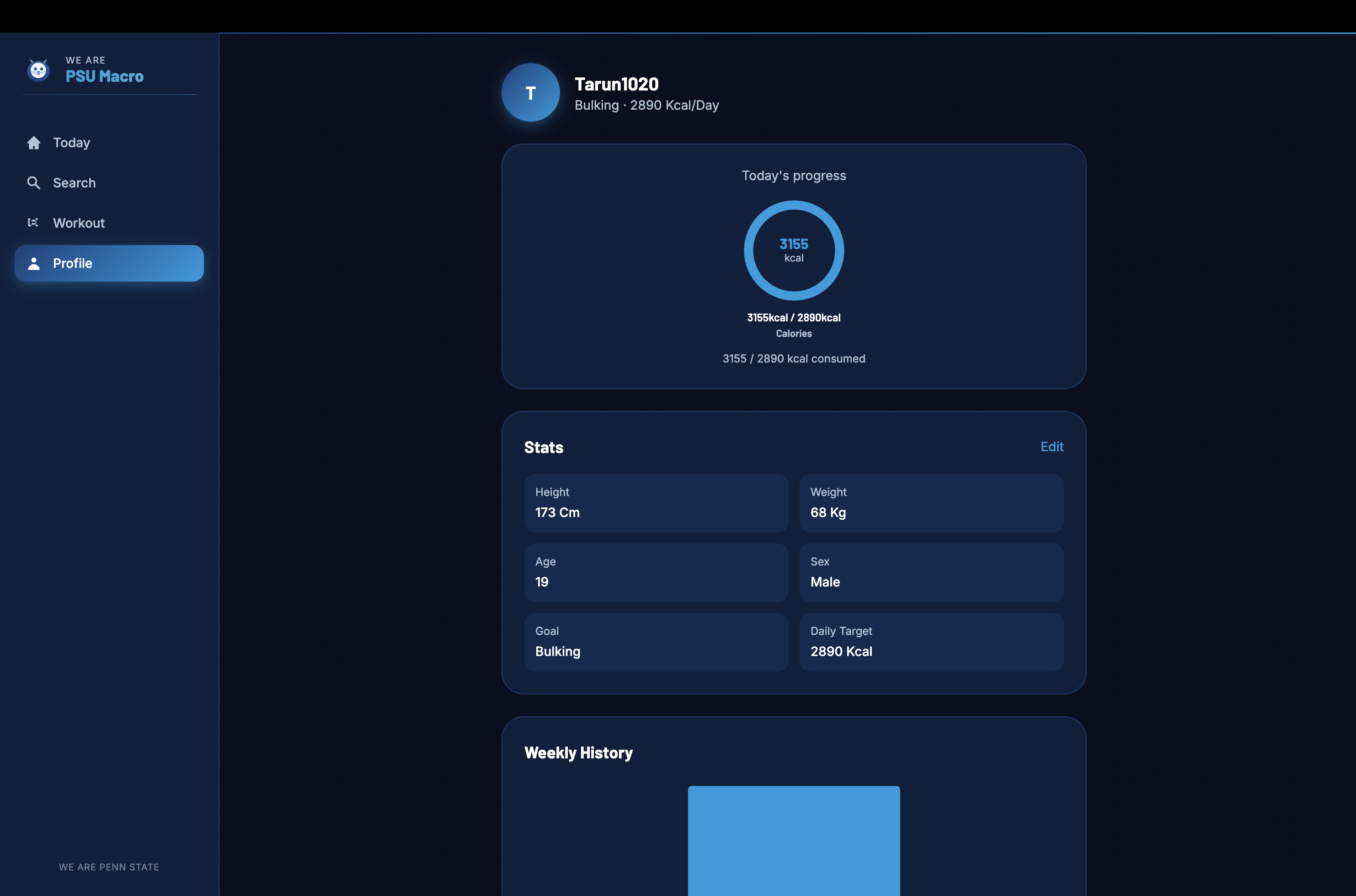The width and height of the screenshot is (1356, 896).
Task: Click the Age 19 stat tile
Action: (x=656, y=572)
